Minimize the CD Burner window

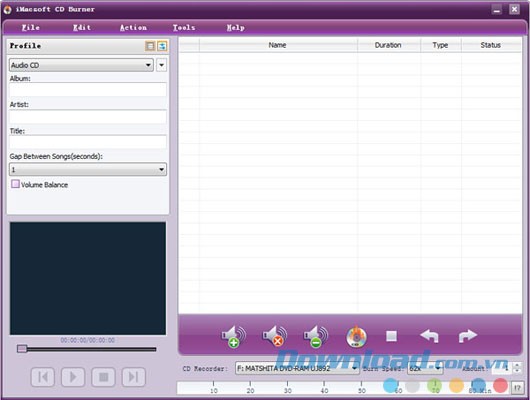pyautogui.click(x=497, y=9)
